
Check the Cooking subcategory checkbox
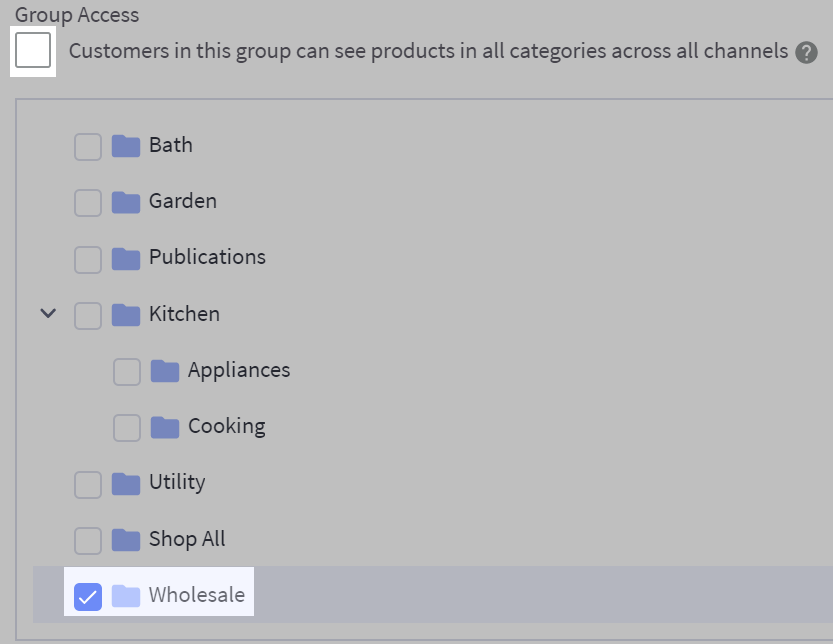pos(126,426)
